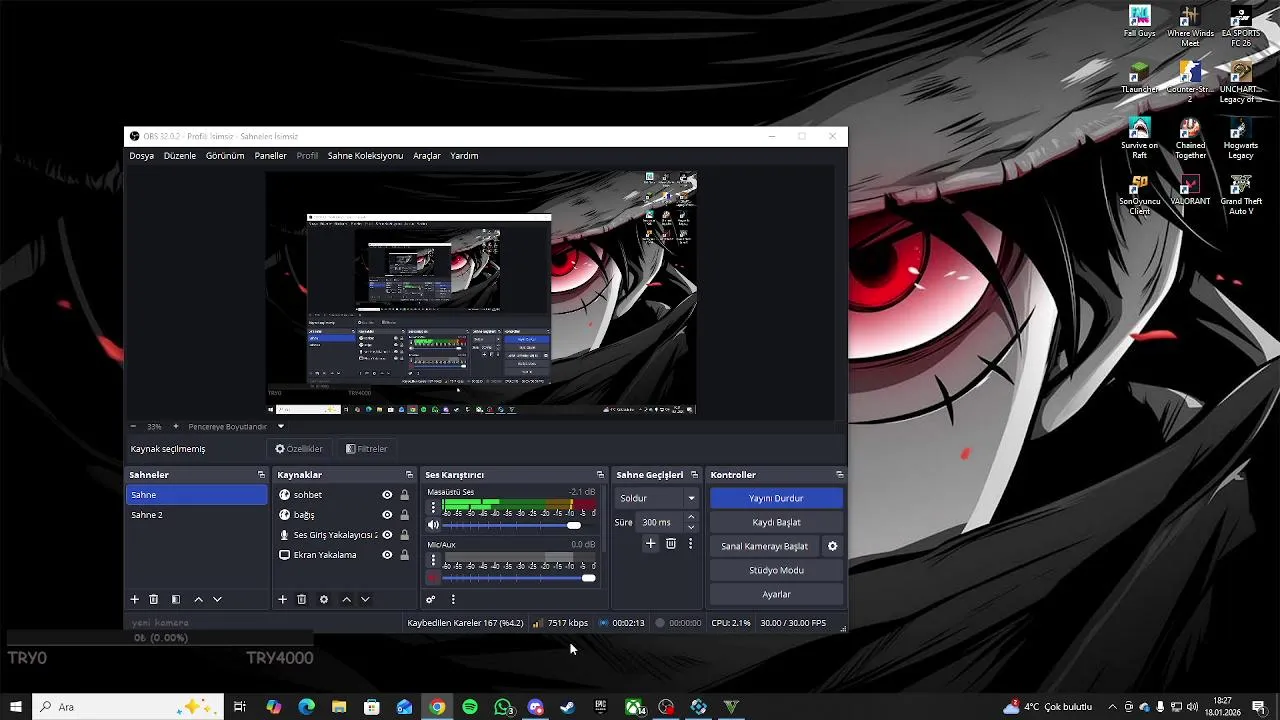
Task: Click the Sanal Kamerayı Başlat button
Action: pyautogui.click(x=765, y=546)
